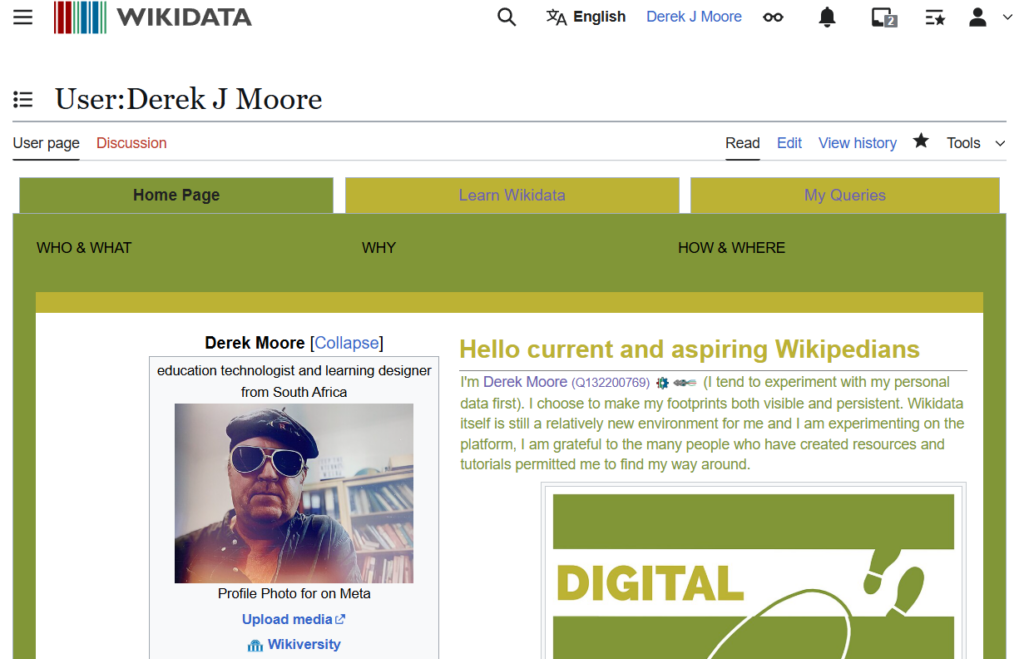This screenshot has height=659, width=1024.
Task: Expand the user menu chevron
Action: click(x=1007, y=18)
